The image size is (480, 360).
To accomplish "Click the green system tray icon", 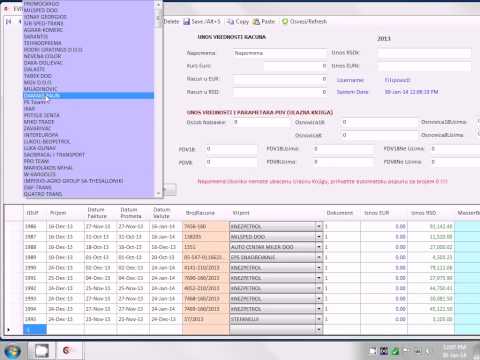I will tap(395, 351).
